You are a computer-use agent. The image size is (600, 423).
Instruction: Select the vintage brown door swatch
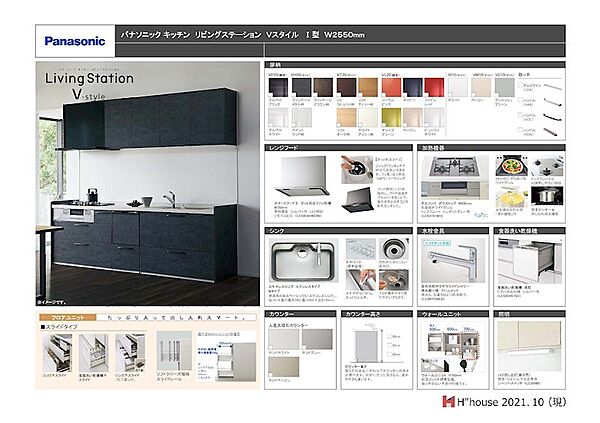[323, 88]
